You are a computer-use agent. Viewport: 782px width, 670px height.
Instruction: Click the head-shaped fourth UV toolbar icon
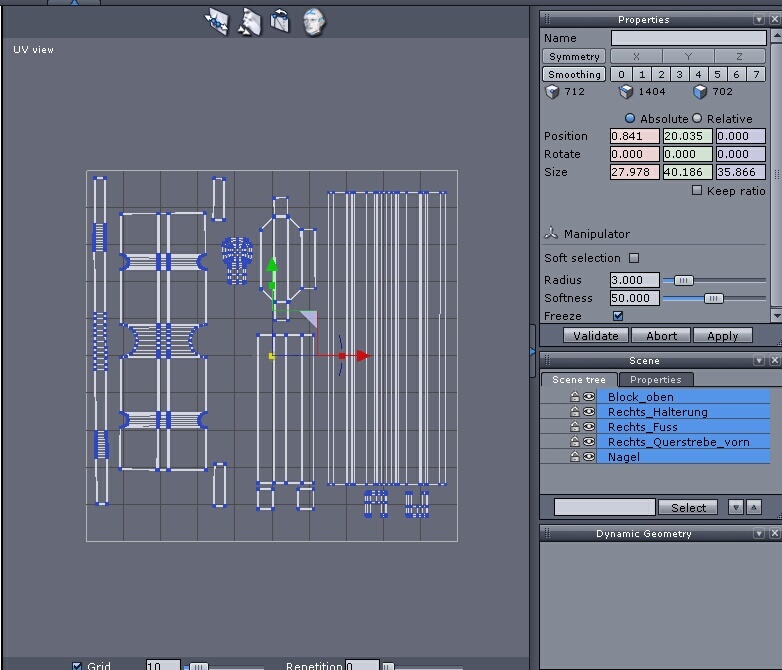pyautogui.click(x=314, y=22)
